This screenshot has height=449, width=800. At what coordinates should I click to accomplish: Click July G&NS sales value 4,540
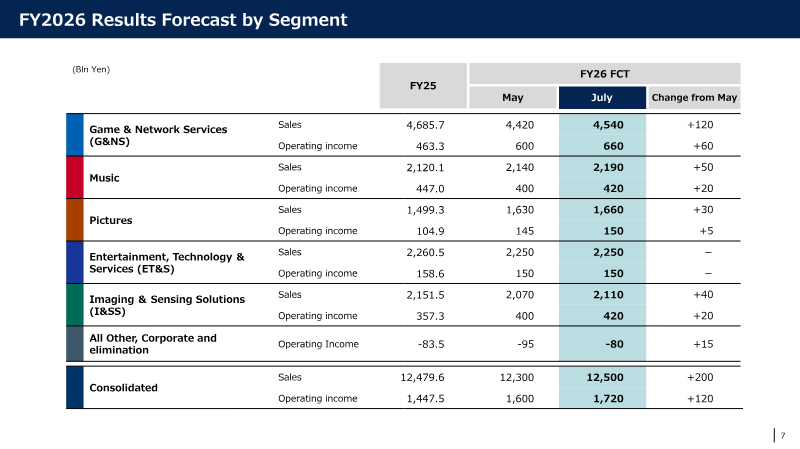(608, 125)
